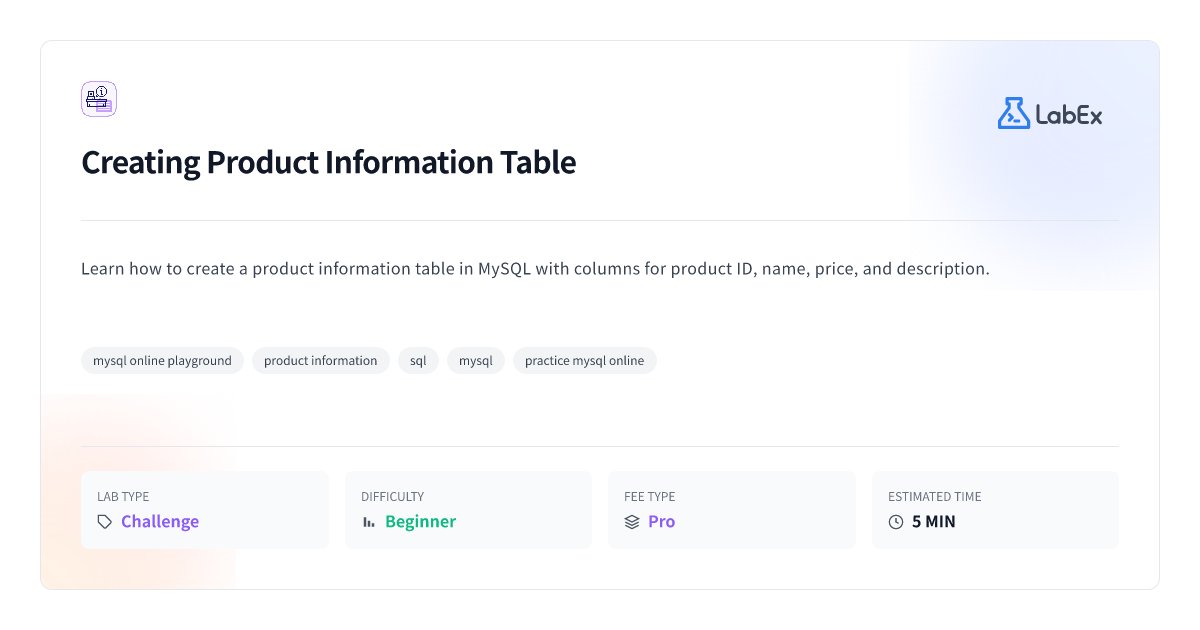Viewport: 1200px width, 630px height.
Task: Click the Creating Product Information Table title
Action: (x=329, y=162)
